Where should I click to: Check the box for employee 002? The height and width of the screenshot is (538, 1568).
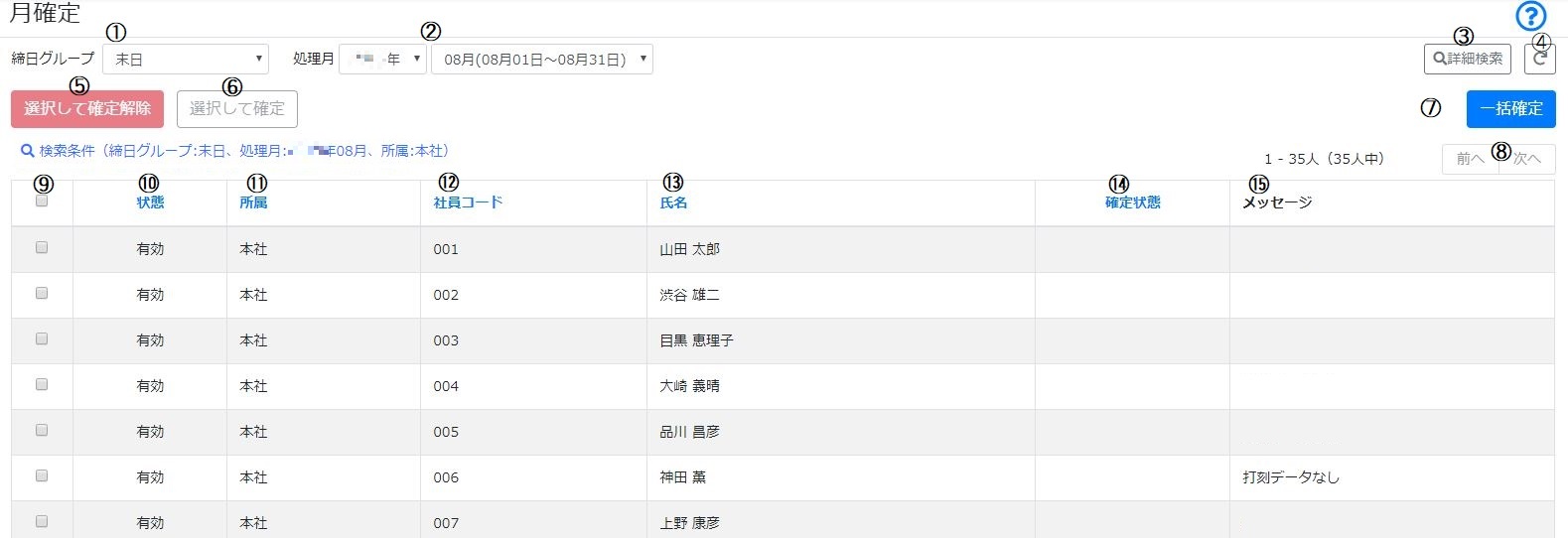(42, 293)
